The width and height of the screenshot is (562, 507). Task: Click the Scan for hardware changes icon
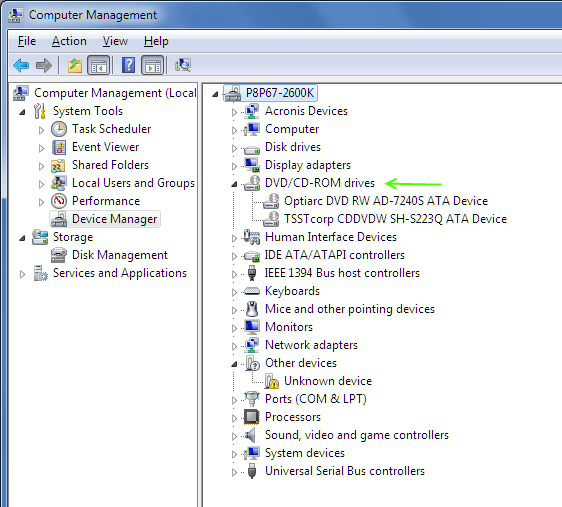183,65
